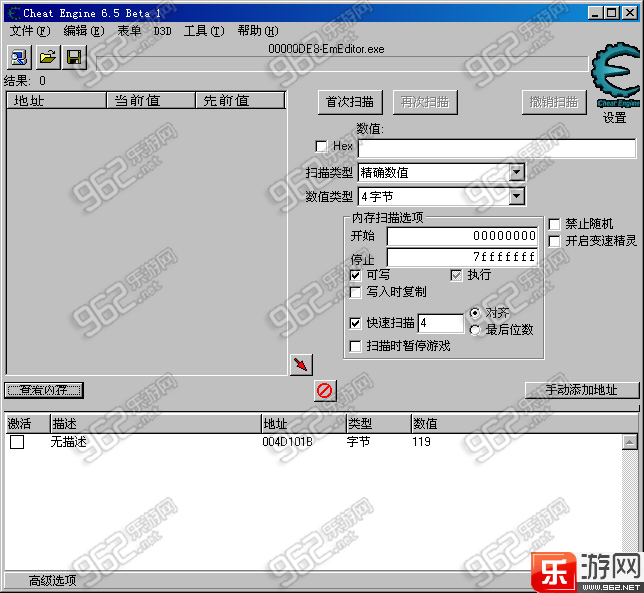This screenshot has height=593, width=644.
Task: Open the process selector icon
Action: (x=19, y=57)
